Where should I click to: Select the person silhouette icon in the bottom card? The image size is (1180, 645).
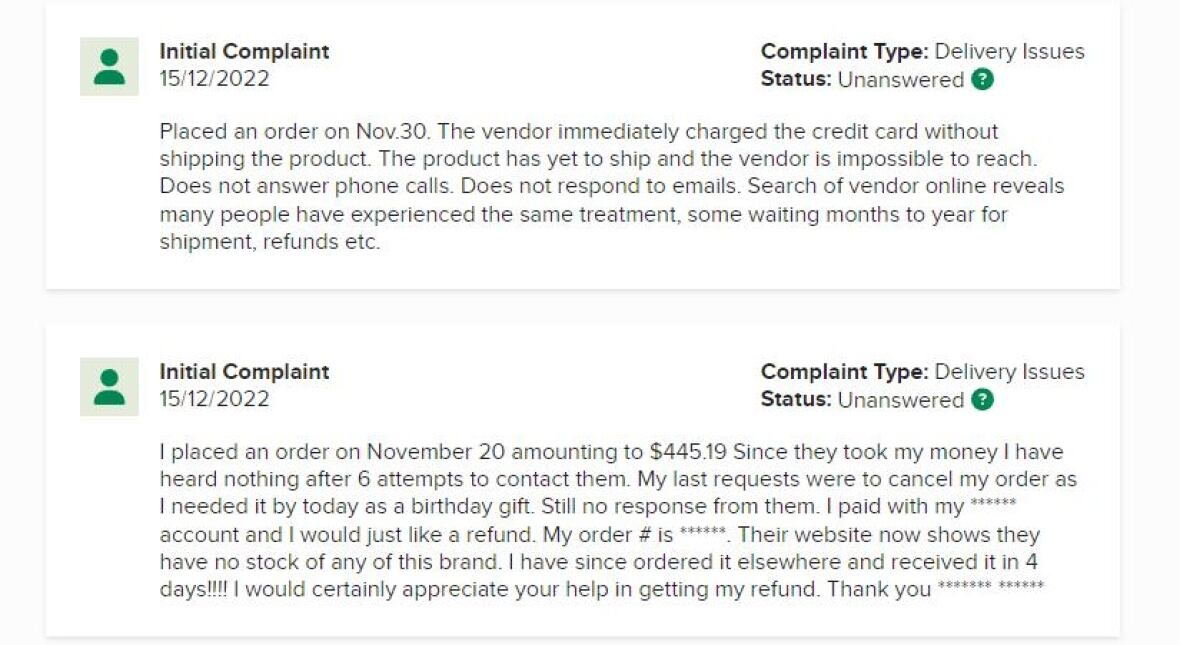(107, 388)
